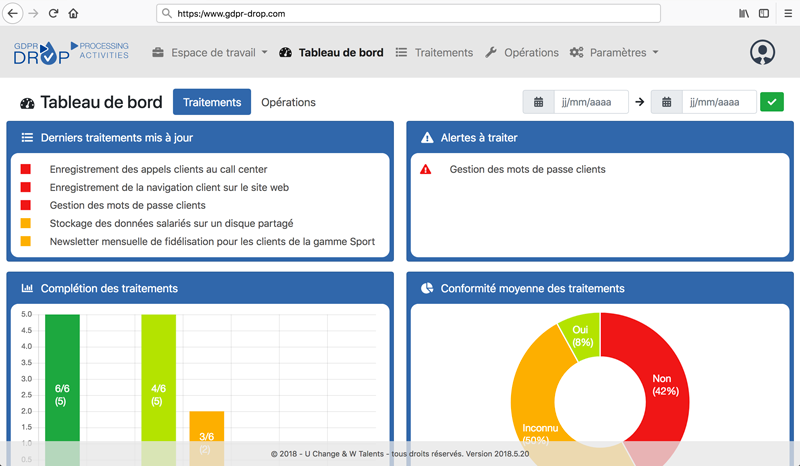Click red status square for mots de passe entry

click(x=26, y=205)
